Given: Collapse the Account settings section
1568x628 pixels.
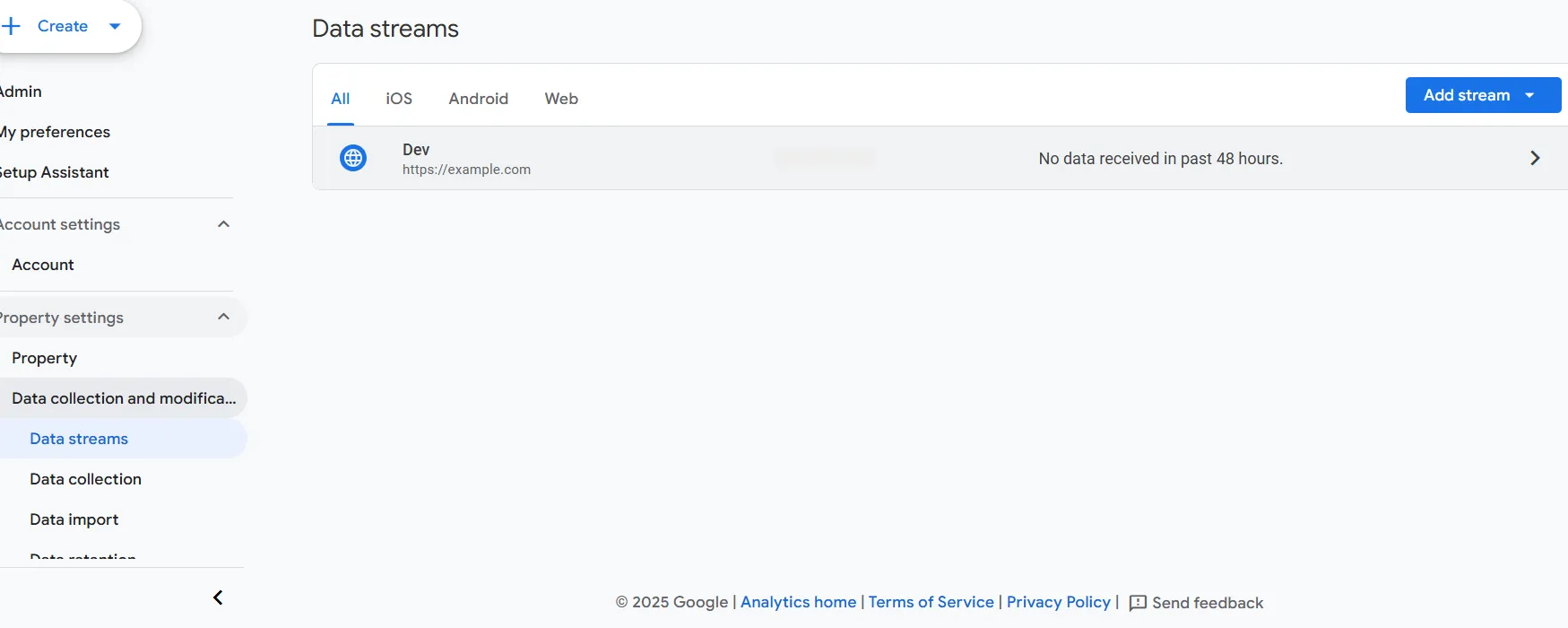Looking at the screenshot, I should (x=223, y=224).
